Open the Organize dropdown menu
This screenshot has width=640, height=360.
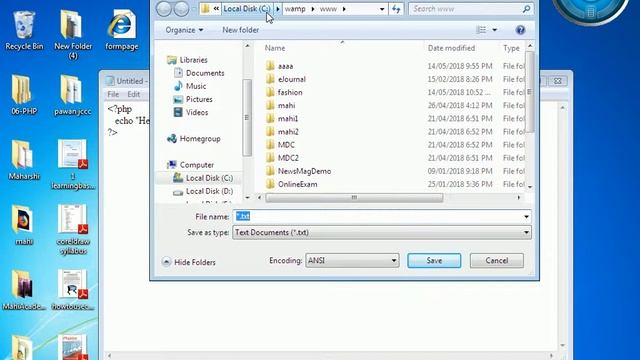(x=184, y=30)
